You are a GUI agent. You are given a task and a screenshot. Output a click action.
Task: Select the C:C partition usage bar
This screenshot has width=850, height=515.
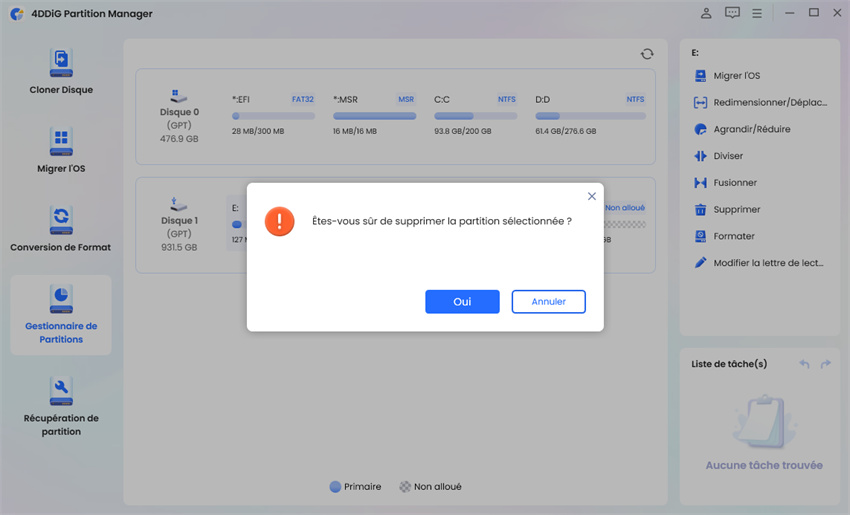click(x=475, y=116)
